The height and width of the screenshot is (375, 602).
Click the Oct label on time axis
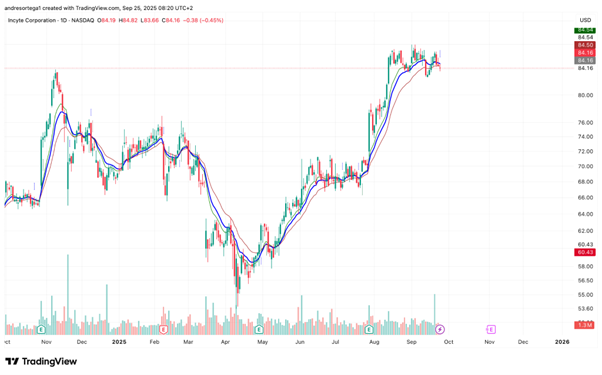(x=448, y=342)
